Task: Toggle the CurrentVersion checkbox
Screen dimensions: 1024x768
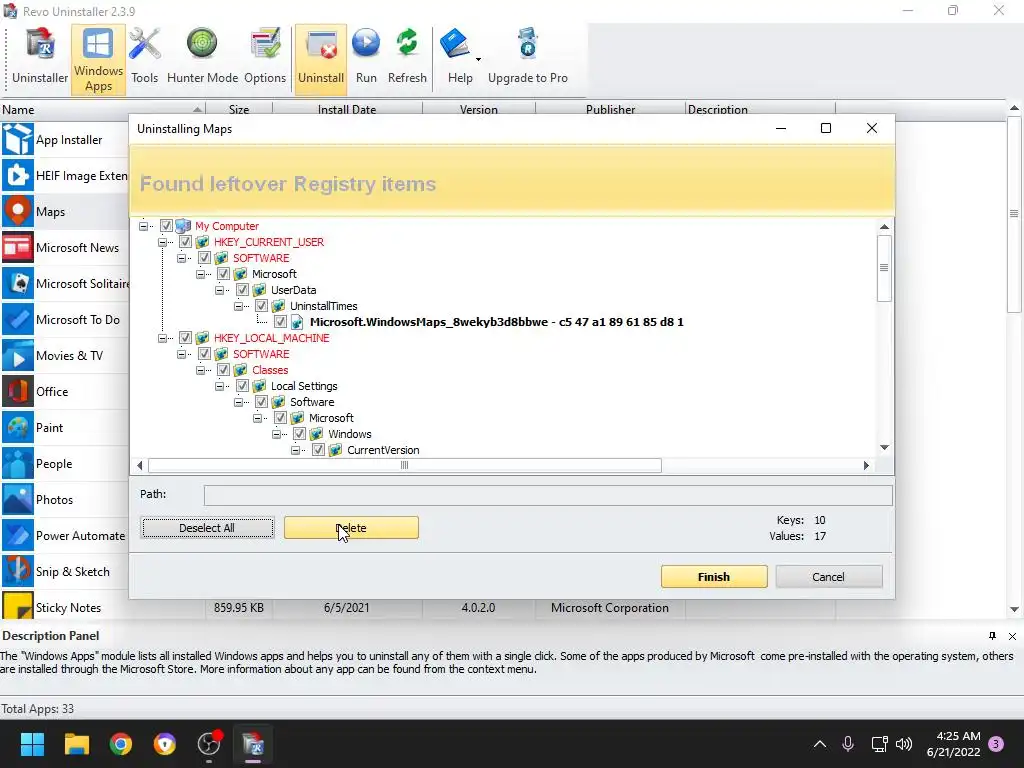Action: (x=318, y=450)
